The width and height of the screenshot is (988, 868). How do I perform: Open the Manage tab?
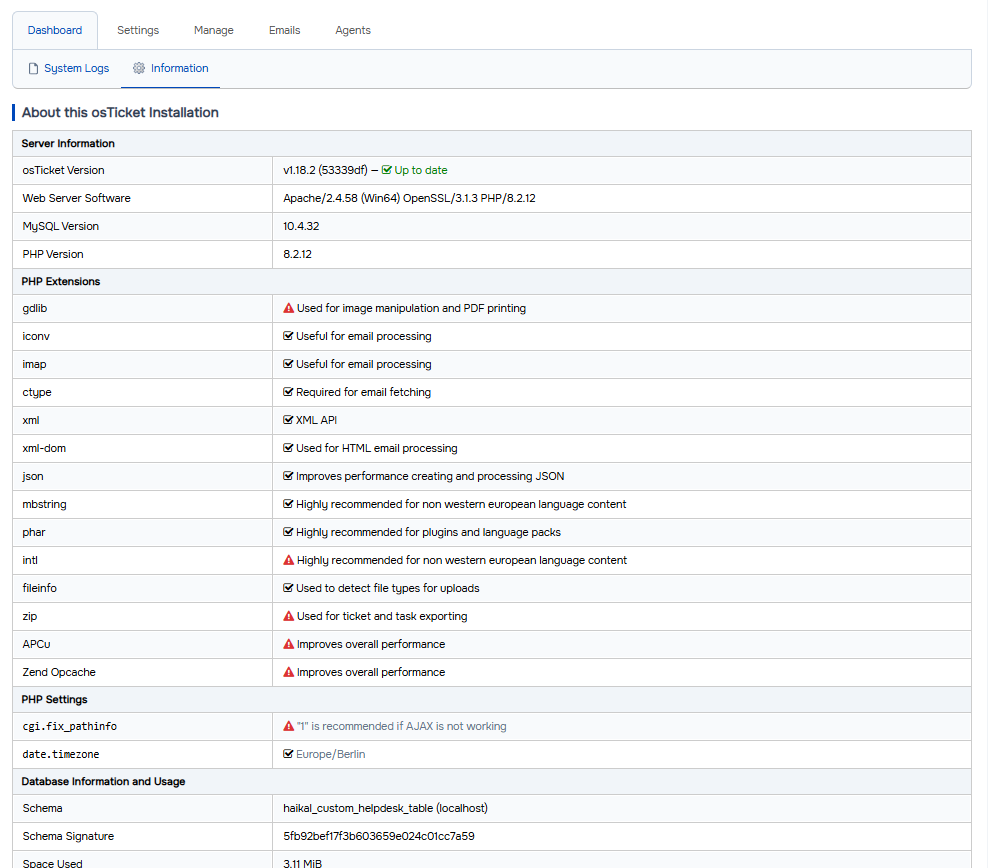coord(214,30)
